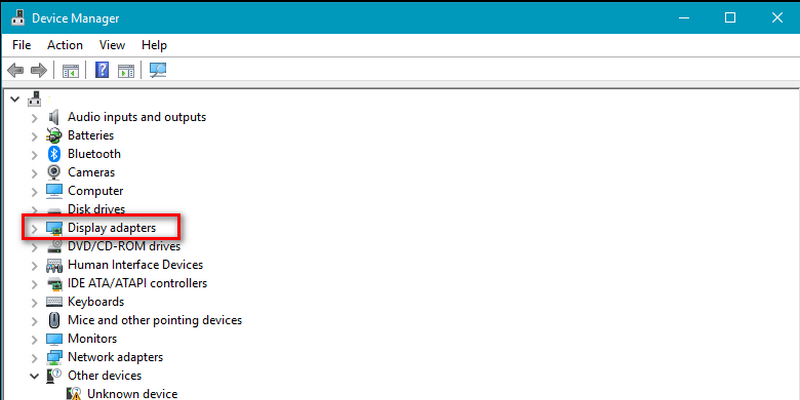The height and width of the screenshot is (400, 800).
Task: Open the Help menu
Action: pos(154,45)
